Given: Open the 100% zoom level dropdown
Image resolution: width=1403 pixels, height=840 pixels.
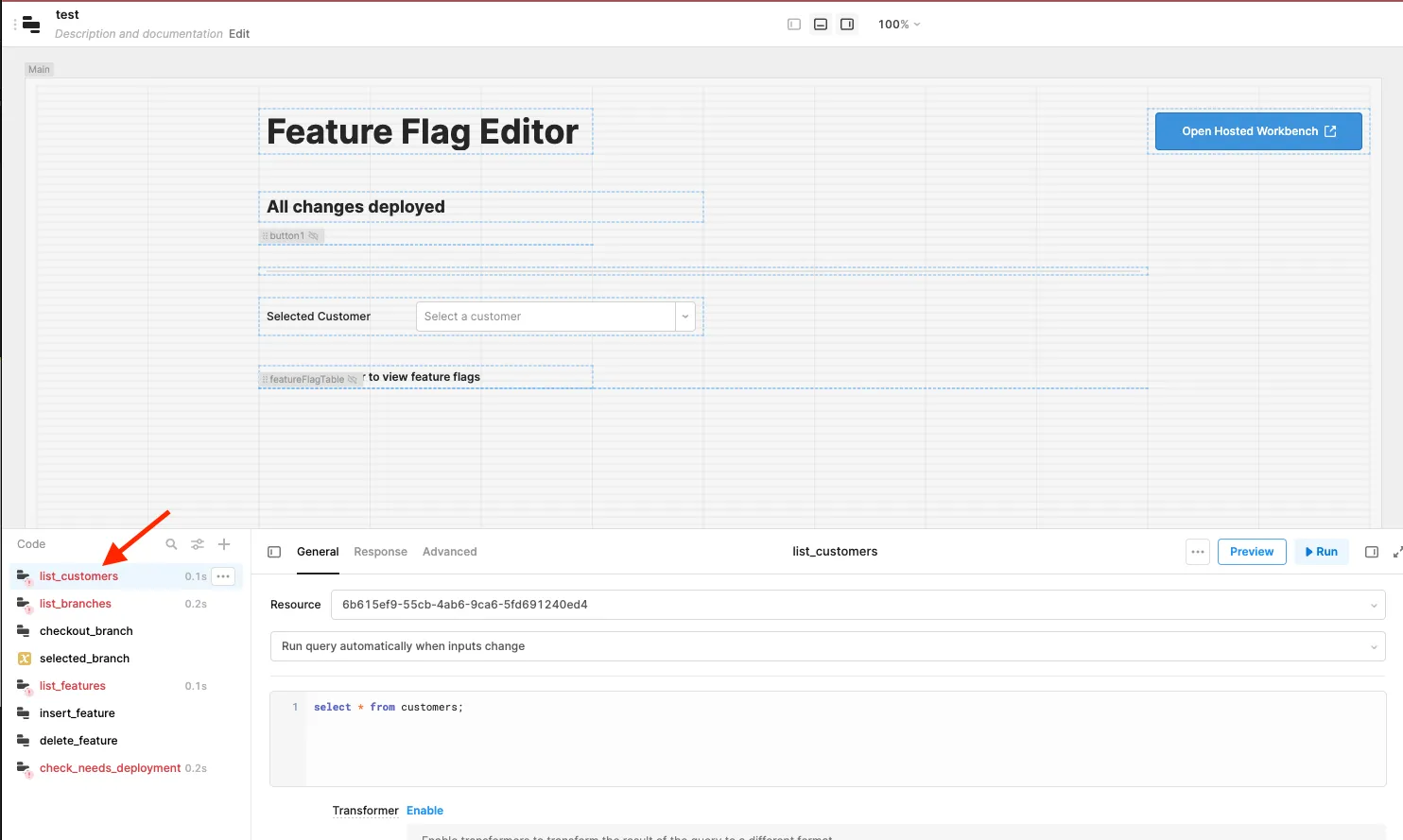Looking at the screenshot, I should [898, 25].
